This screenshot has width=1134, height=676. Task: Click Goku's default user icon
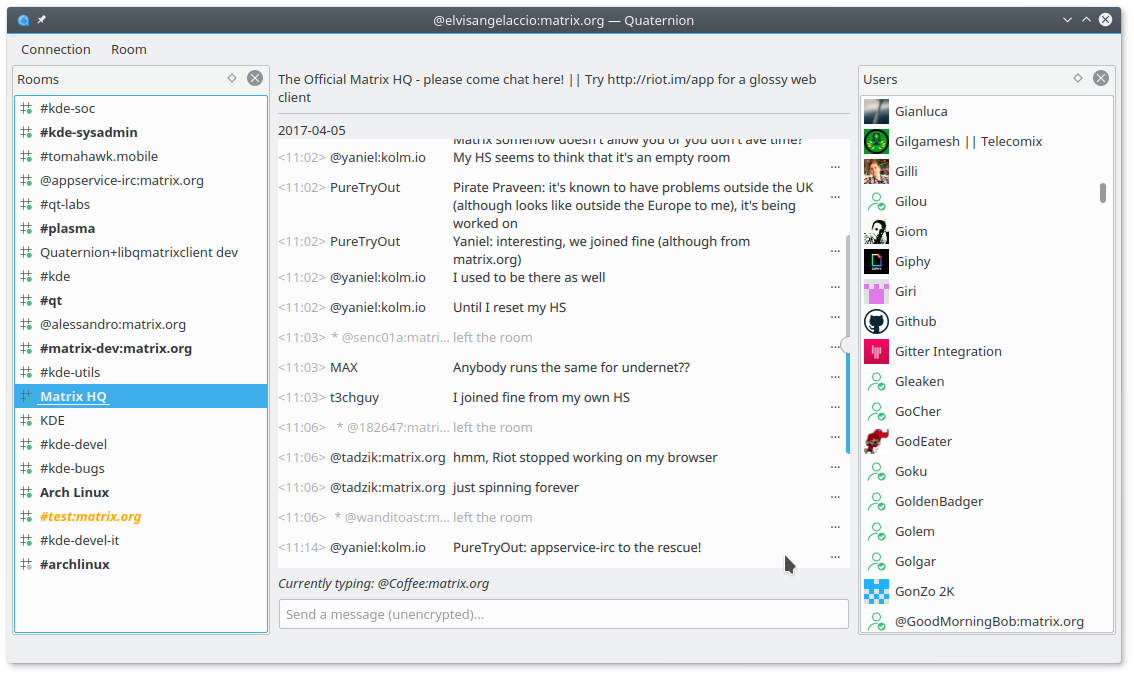click(x=876, y=471)
